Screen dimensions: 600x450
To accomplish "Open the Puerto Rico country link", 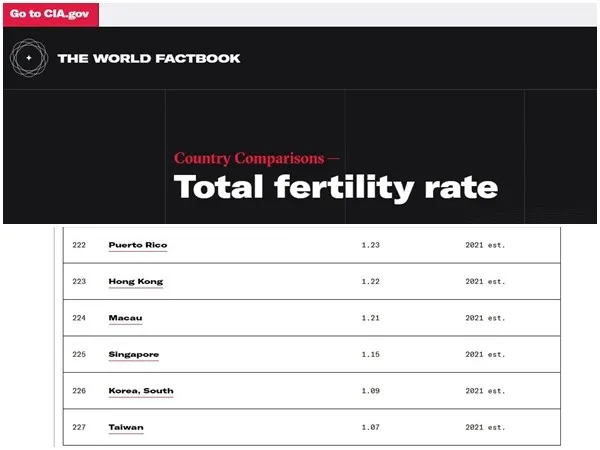I will 138,245.
